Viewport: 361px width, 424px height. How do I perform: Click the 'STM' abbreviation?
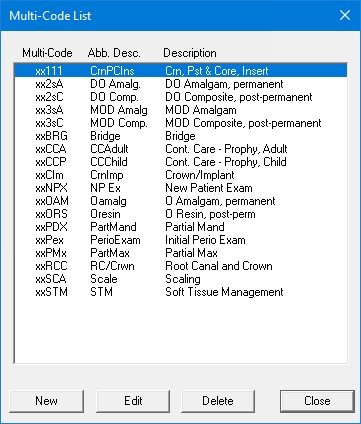102,292
